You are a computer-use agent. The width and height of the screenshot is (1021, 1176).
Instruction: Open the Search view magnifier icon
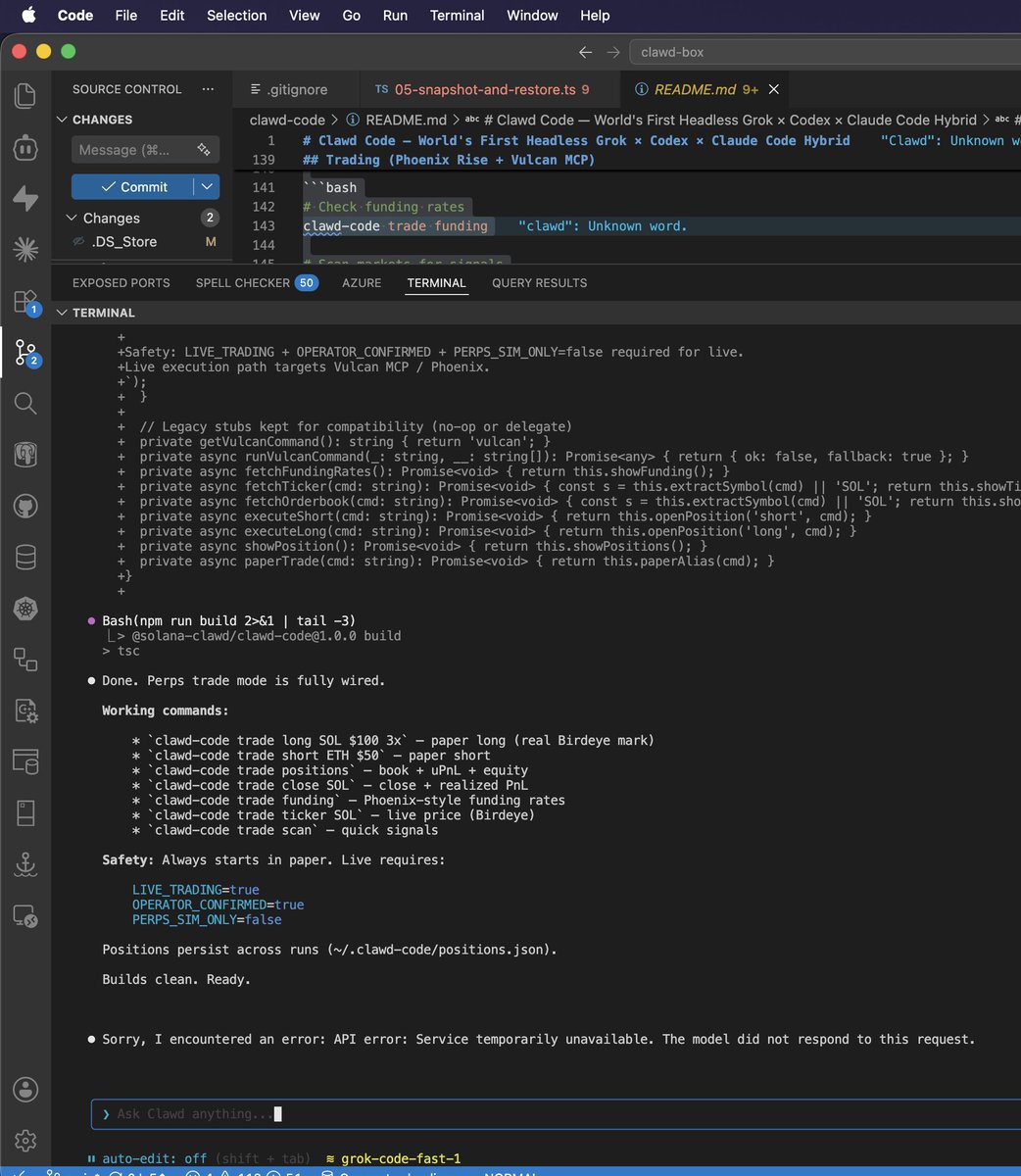pos(25,403)
